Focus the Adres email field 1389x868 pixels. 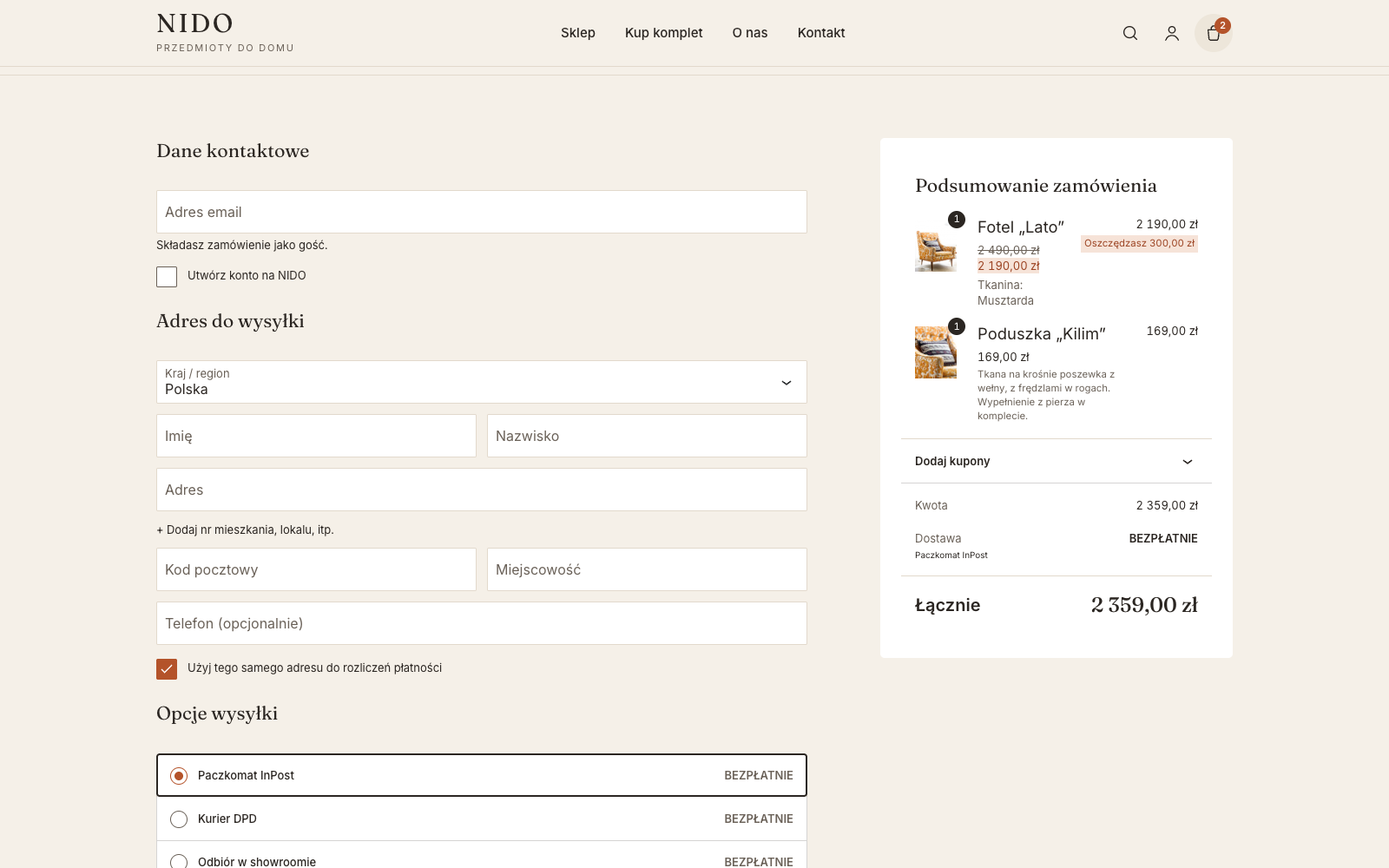coord(482,212)
